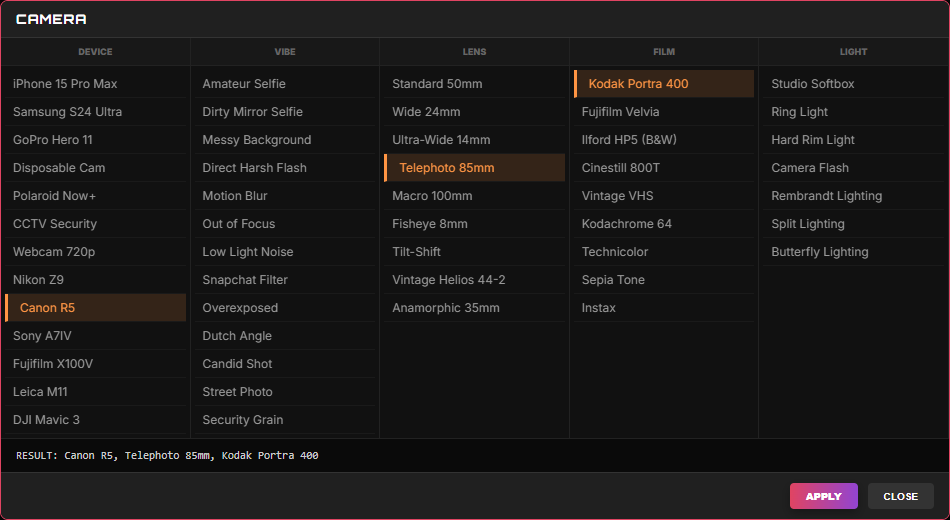The height and width of the screenshot is (520, 950).
Task: Choose Motion Blur vibe
Action: (x=285, y=196)
